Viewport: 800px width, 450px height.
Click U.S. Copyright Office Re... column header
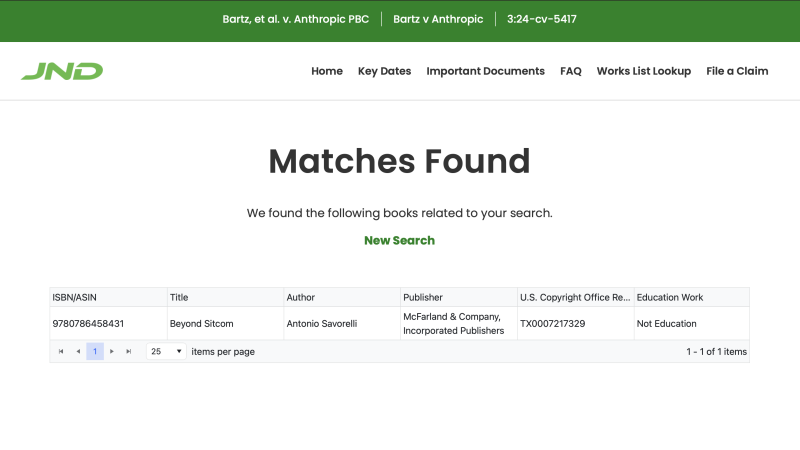tap(576, 297)
